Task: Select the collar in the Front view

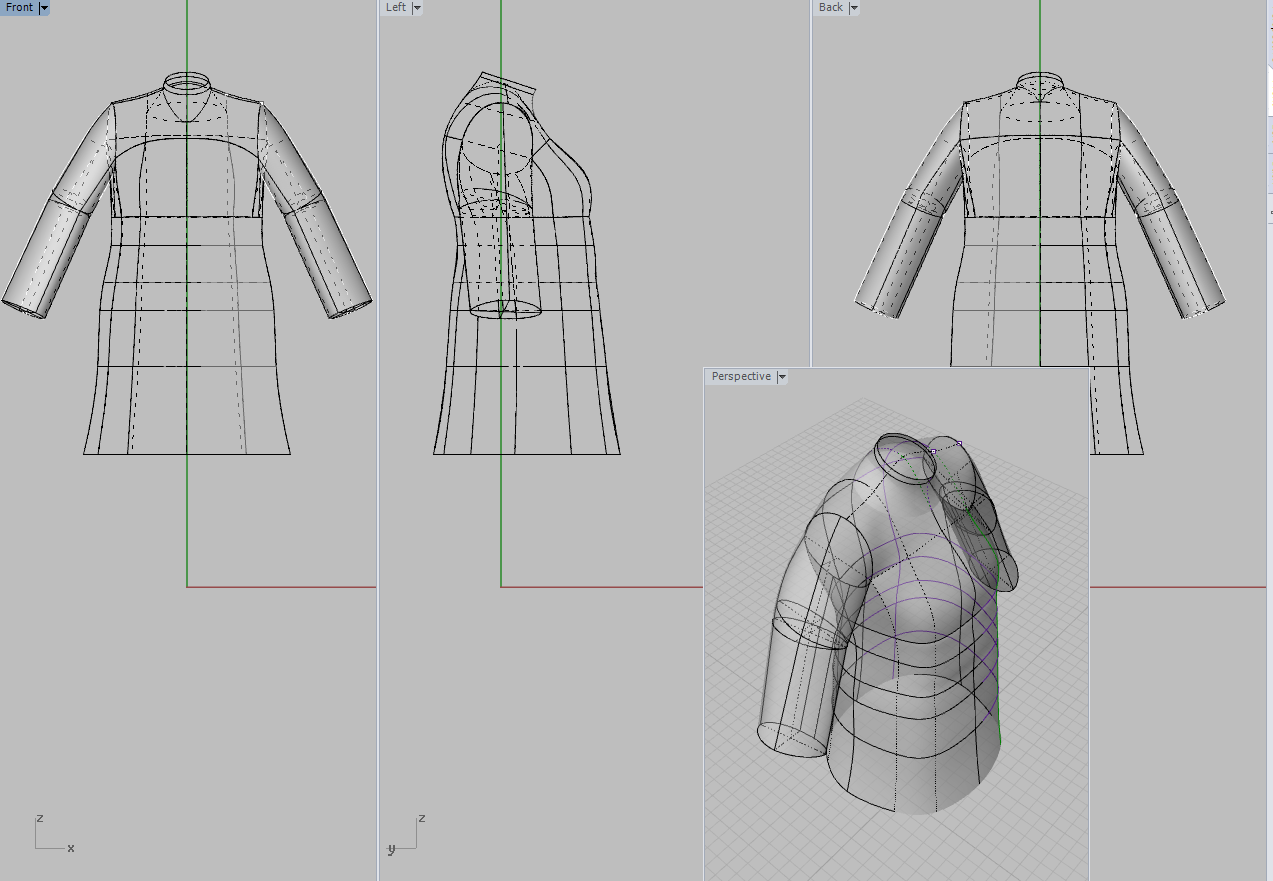Action: 187,82
